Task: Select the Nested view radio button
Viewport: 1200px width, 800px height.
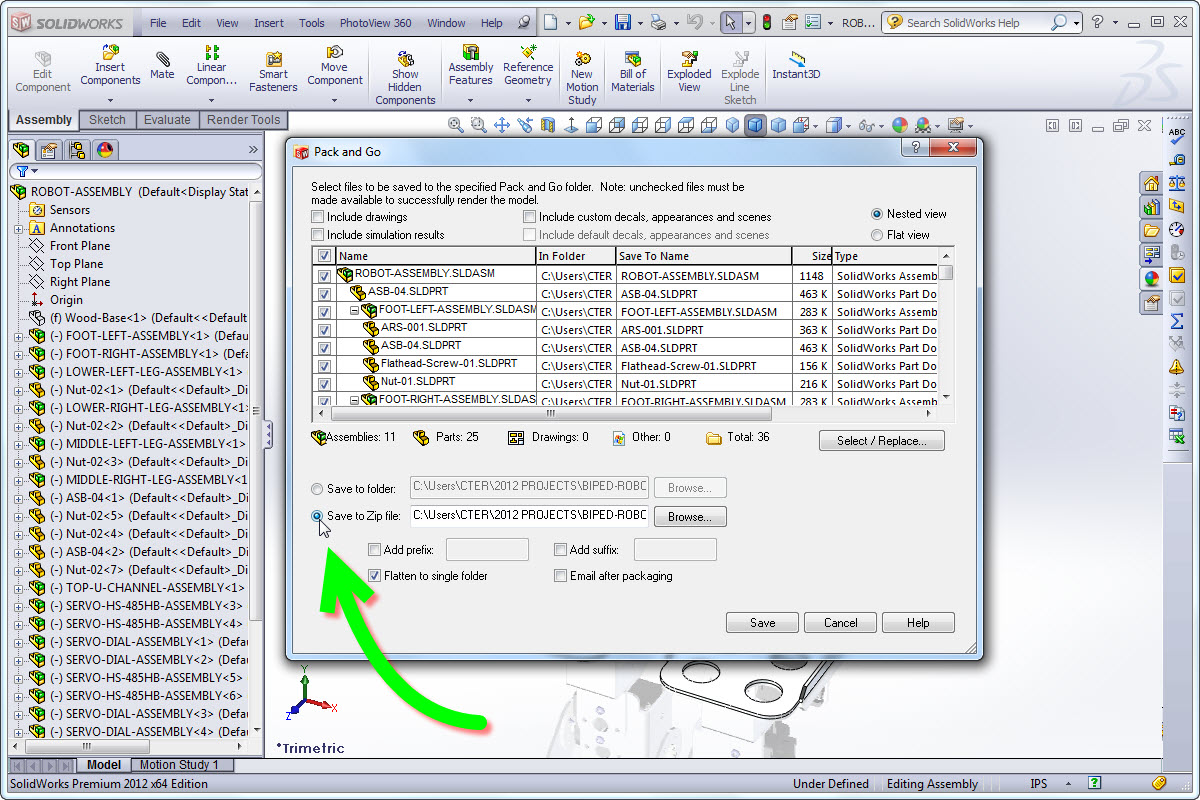Action: (877, 214)
